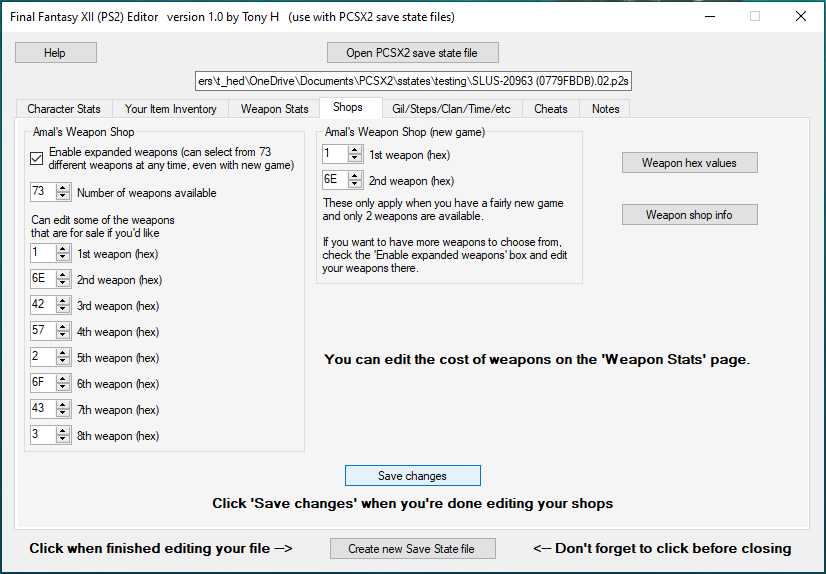826x574 pixels.
Task: Open Weapon shop info
Action: pos(690,215)
